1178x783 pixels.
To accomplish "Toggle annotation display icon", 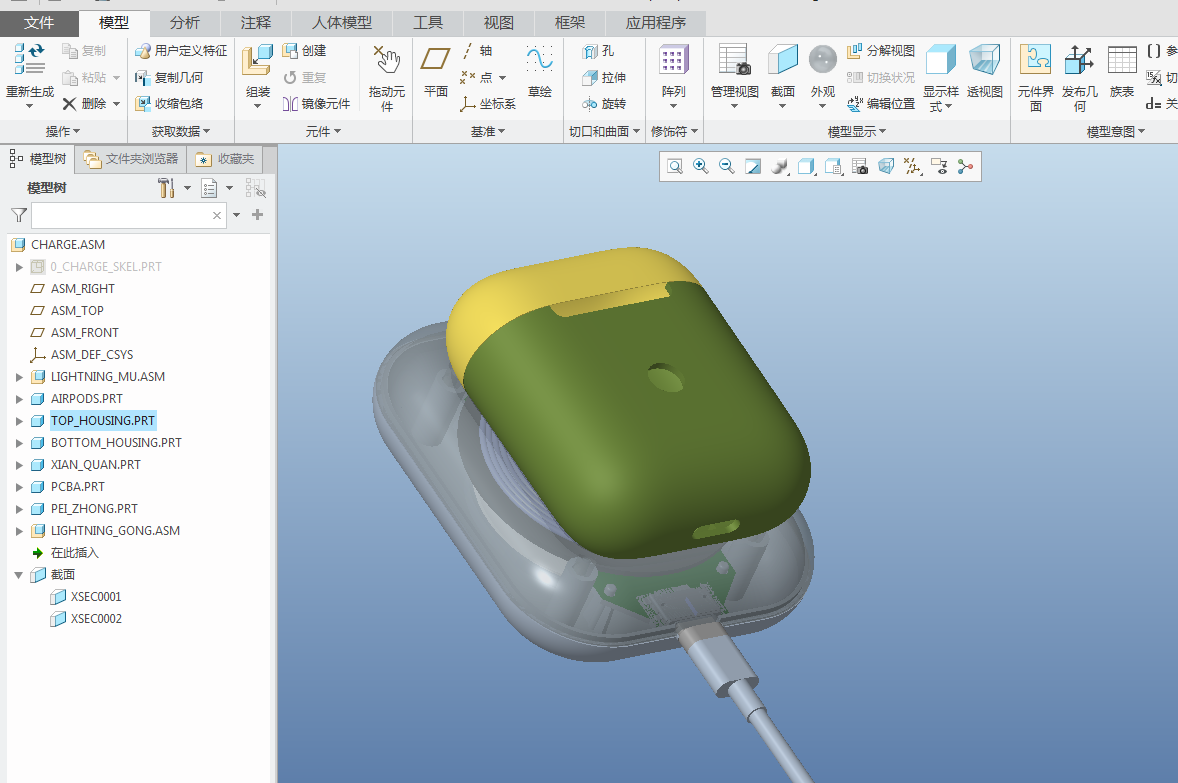I will tap(939, 167).
